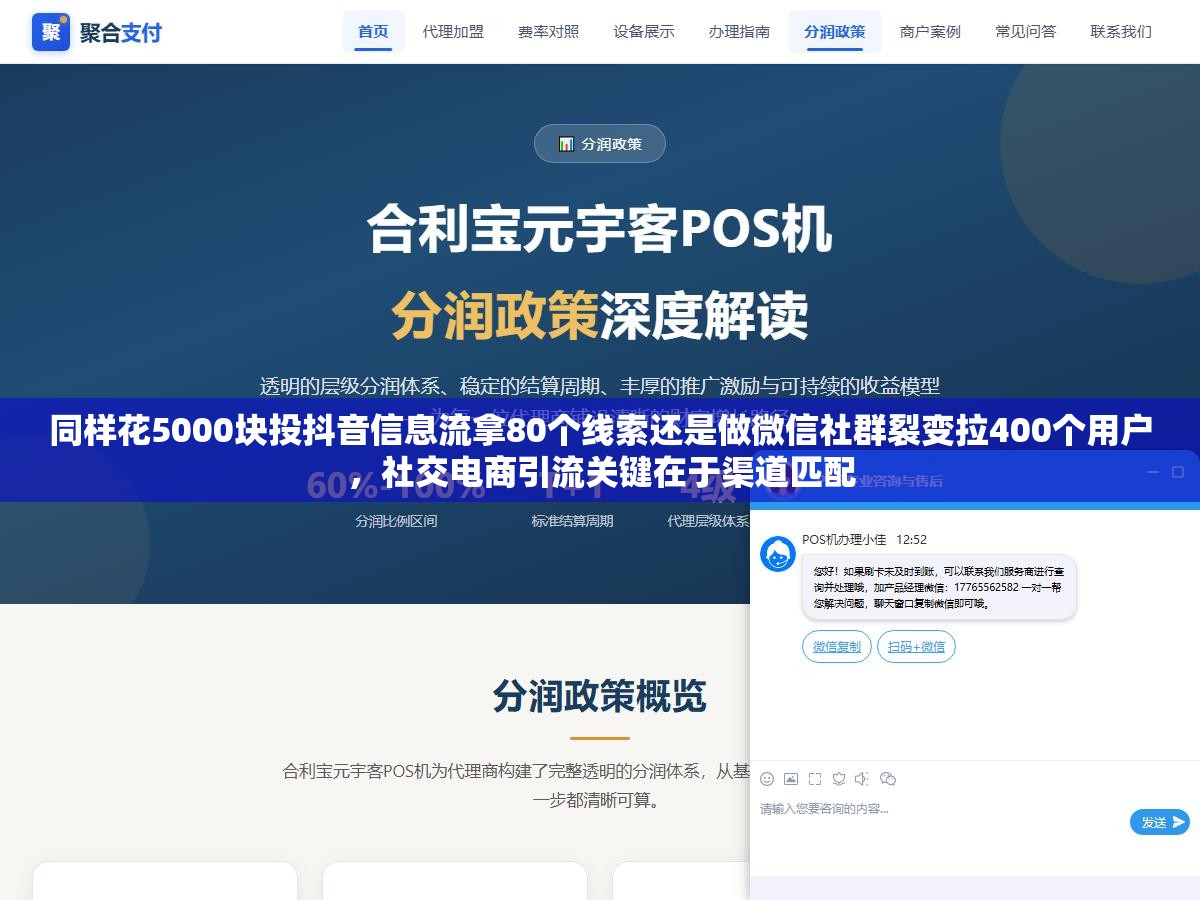Click the 合利宝元宇客POS机 hero title

click(600, 229)
